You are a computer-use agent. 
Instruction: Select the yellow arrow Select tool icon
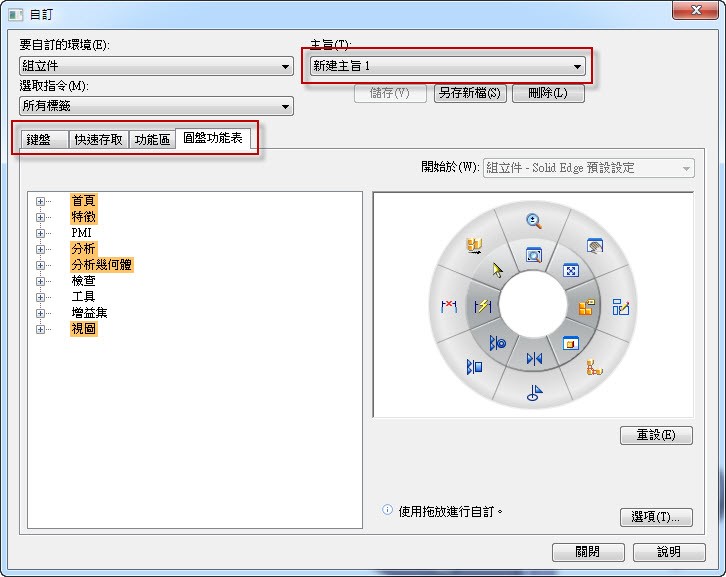click(x=497, y=270)
